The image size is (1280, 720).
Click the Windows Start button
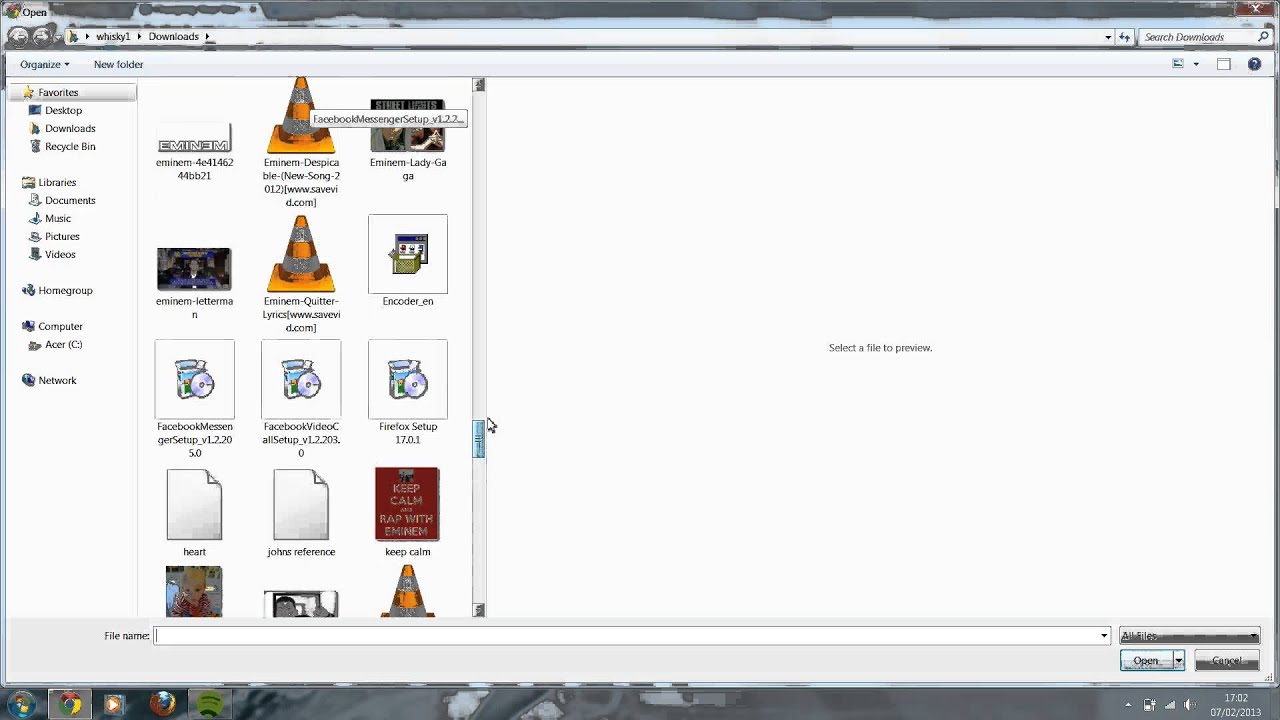[21, 704]
